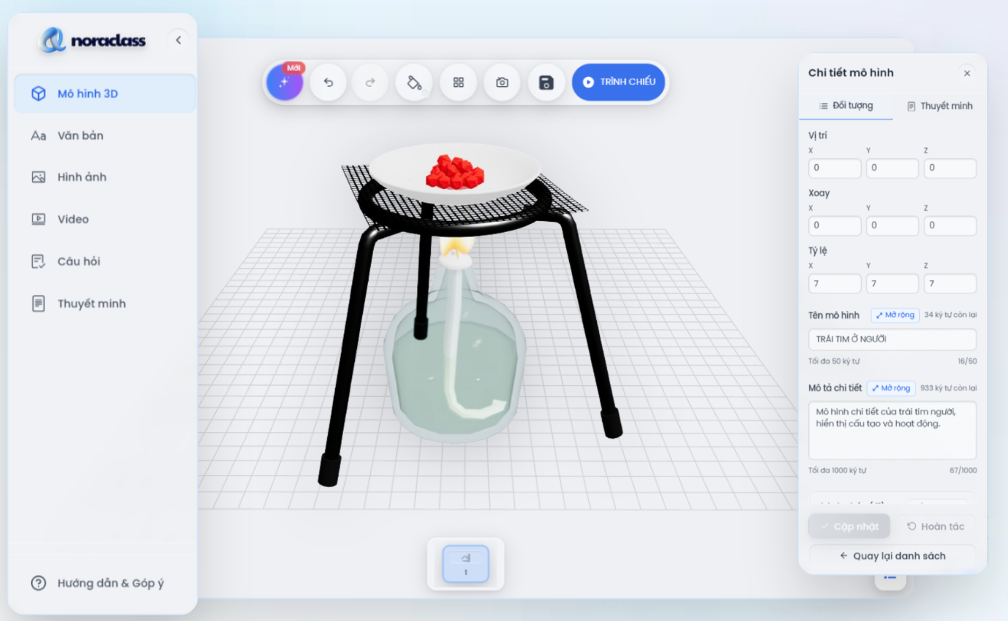Expand the Mô tả chi tiết field
The image size is (1008, 621).
[890, 388]
